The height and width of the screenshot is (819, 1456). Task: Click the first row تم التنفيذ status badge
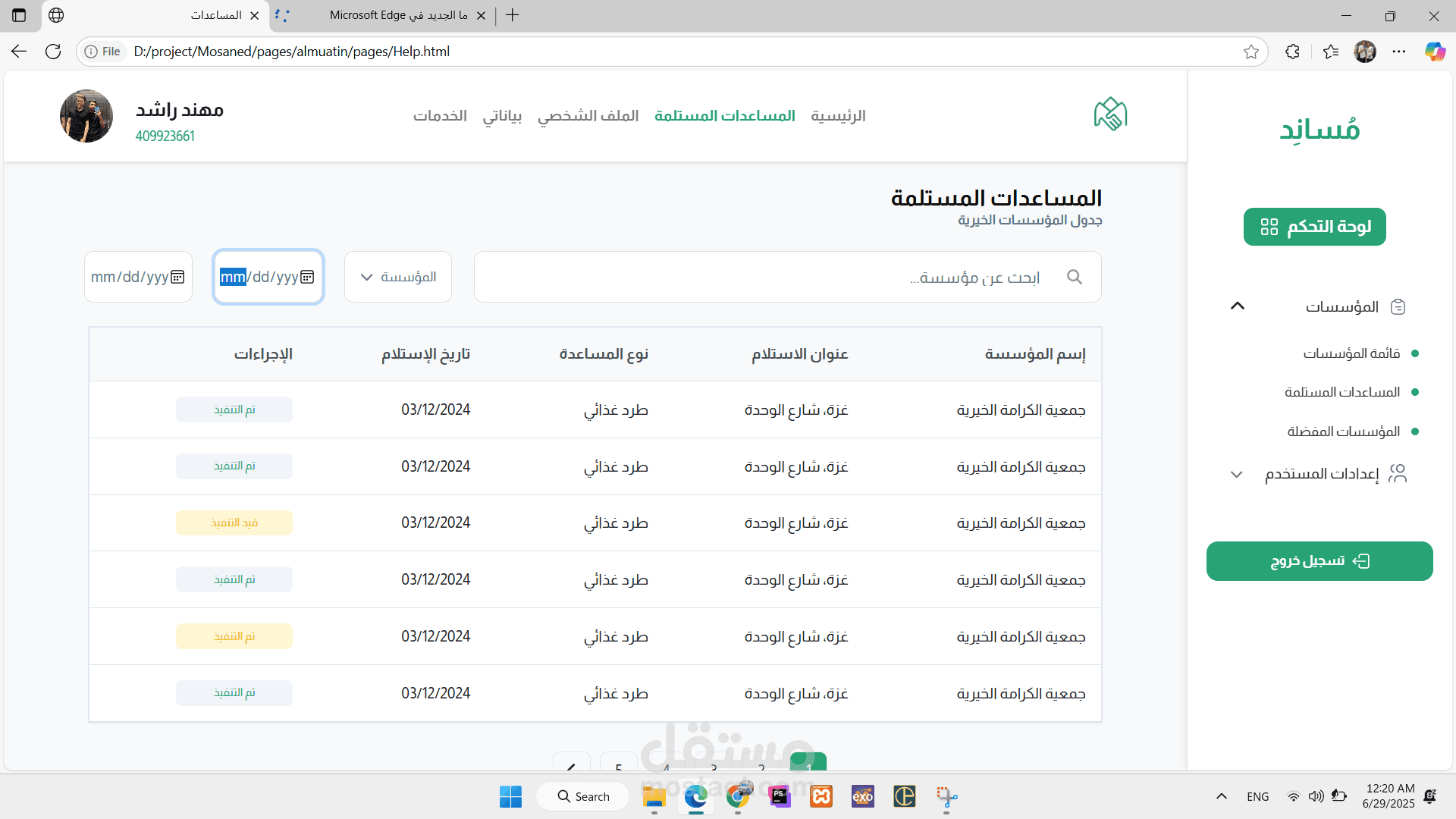pyautogui.click(x=234, y=409)
